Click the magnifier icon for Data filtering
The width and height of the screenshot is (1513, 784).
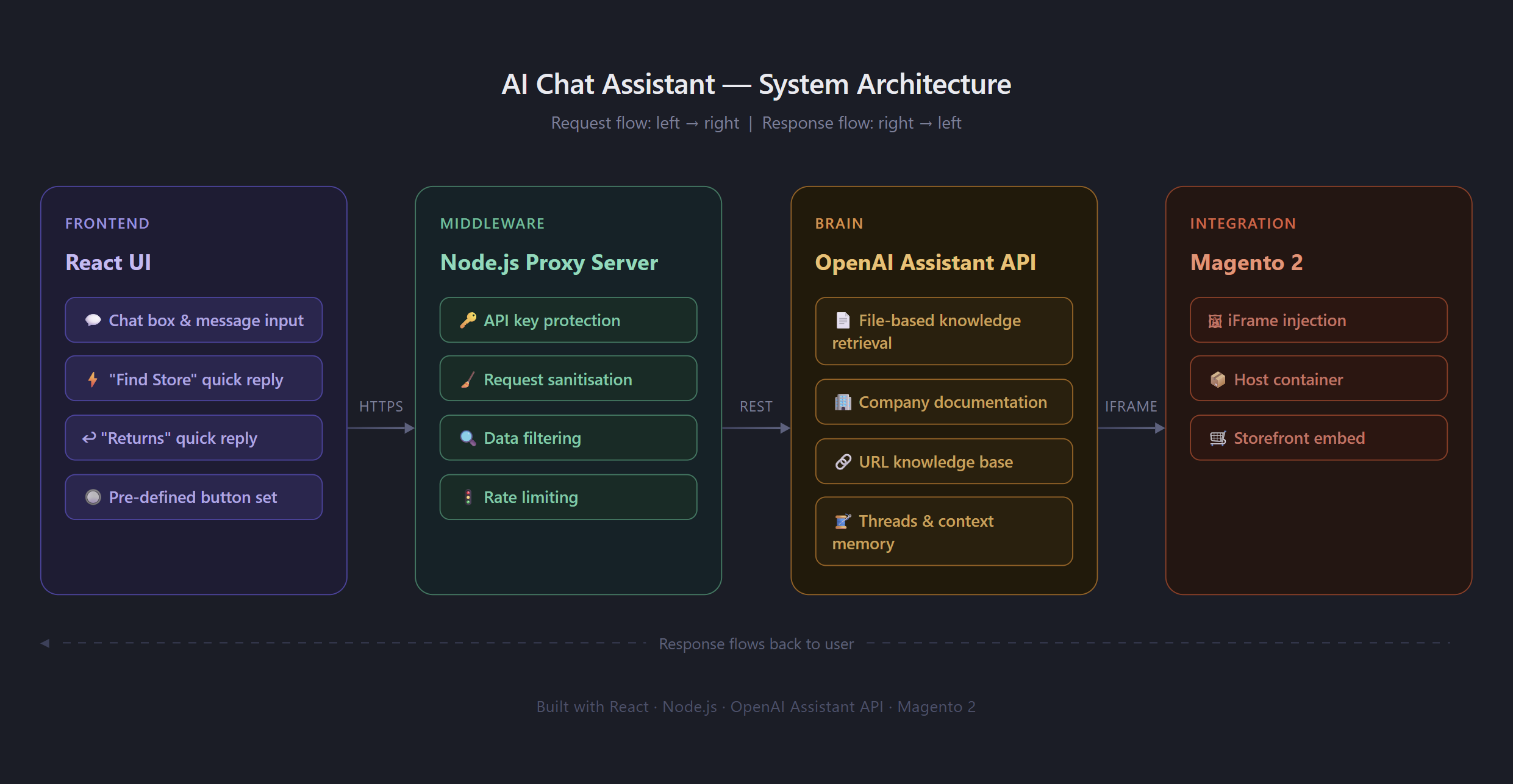click(x=468, y=438)
